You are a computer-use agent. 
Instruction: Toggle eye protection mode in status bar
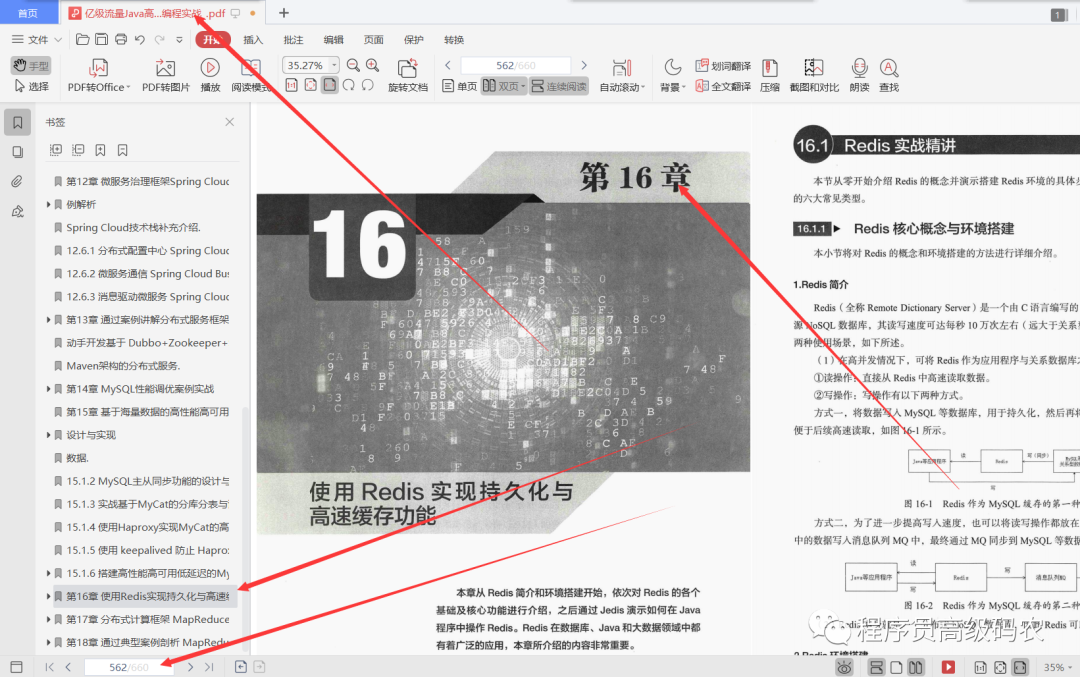844,667
